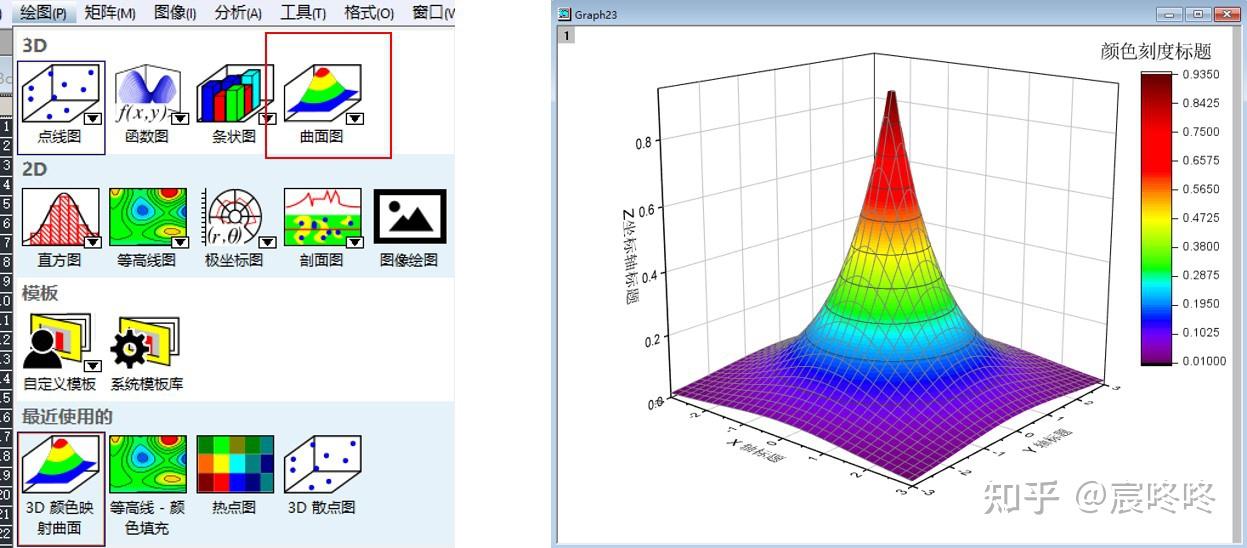Click color scale value 0.4725
The width and height of the screenshot is (1247, 548).
(x=1201, y=218)
